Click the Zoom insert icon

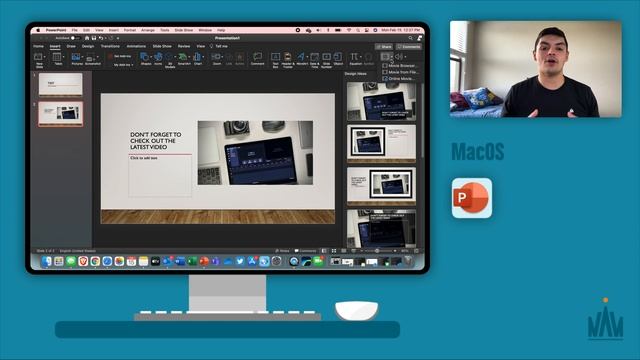tap(216, 57)
